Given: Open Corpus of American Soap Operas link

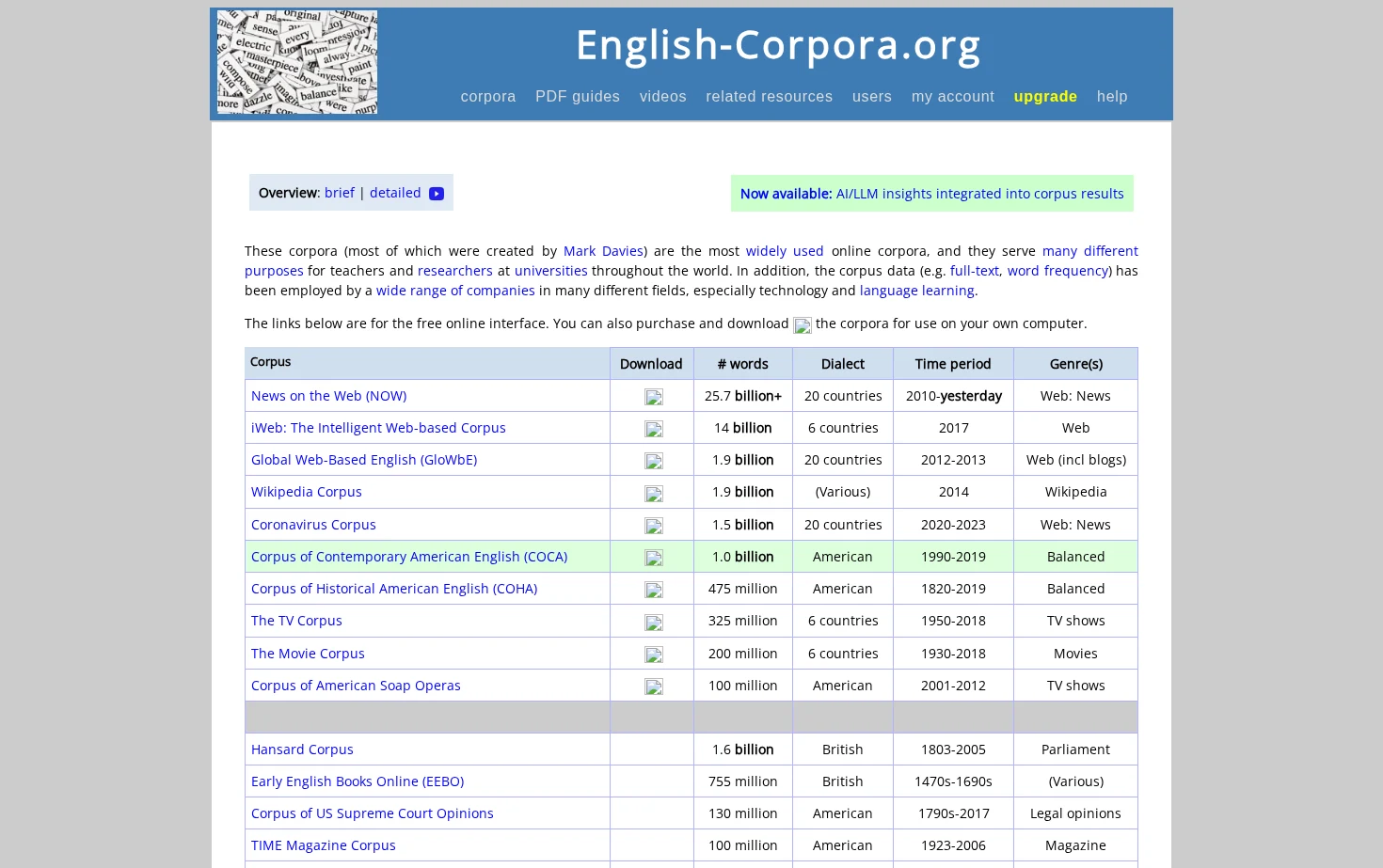Looking at the screenshot, I should tap(356, 686).
